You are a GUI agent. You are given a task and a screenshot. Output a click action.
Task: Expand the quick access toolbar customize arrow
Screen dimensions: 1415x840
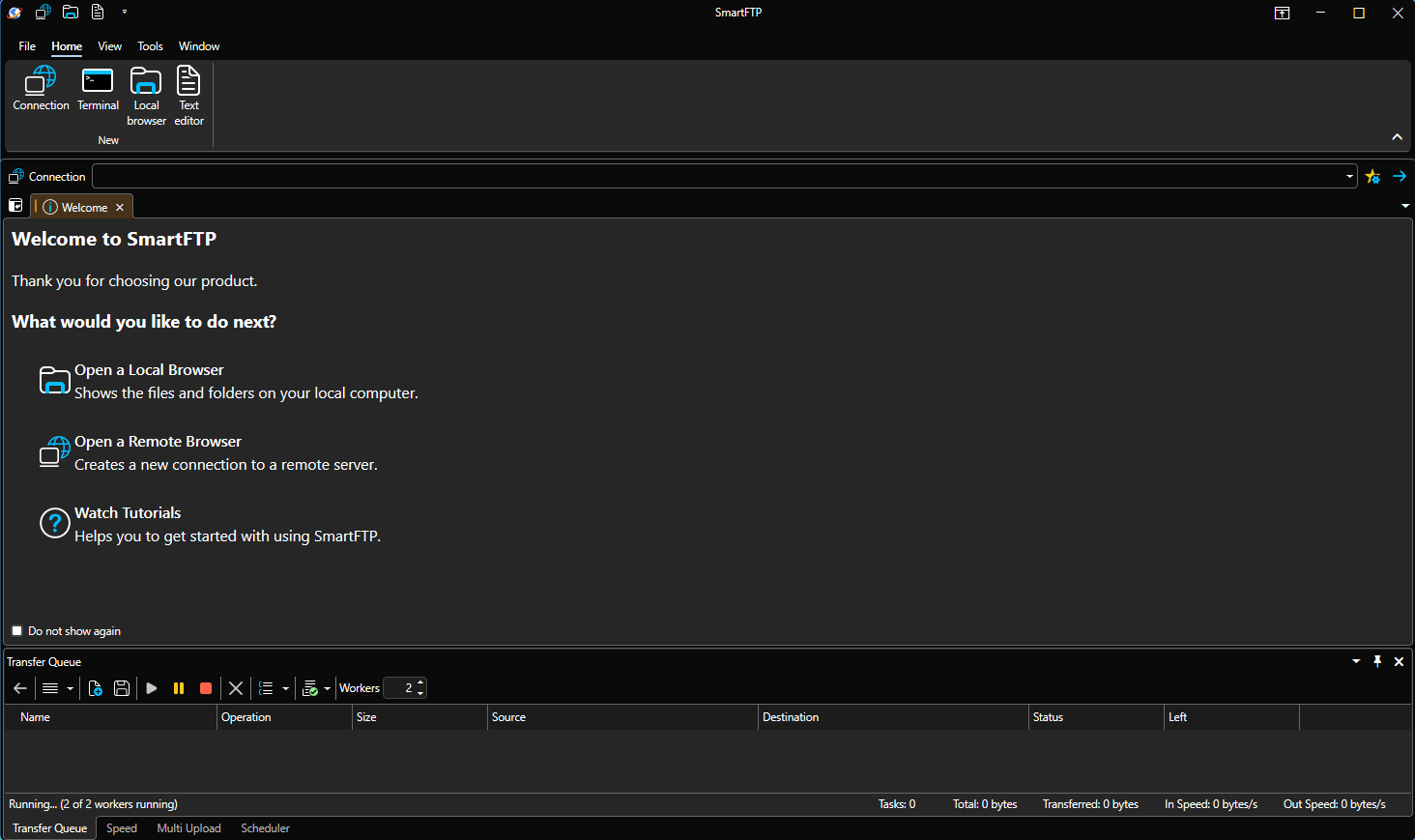[x=125, y=13]
